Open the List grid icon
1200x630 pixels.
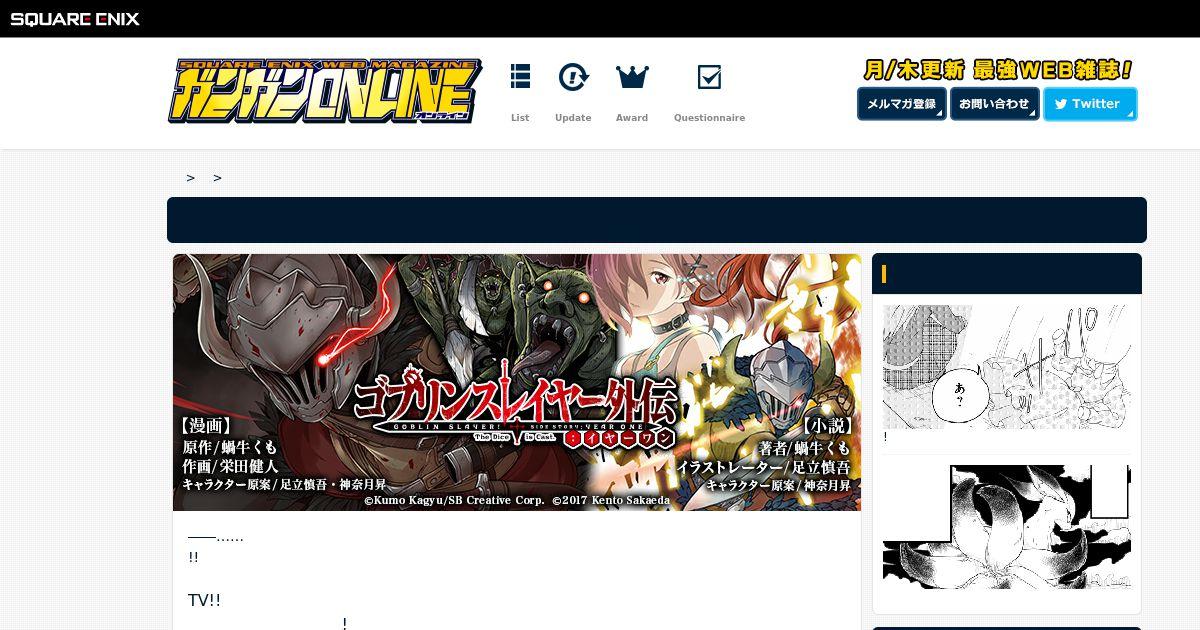520,76
